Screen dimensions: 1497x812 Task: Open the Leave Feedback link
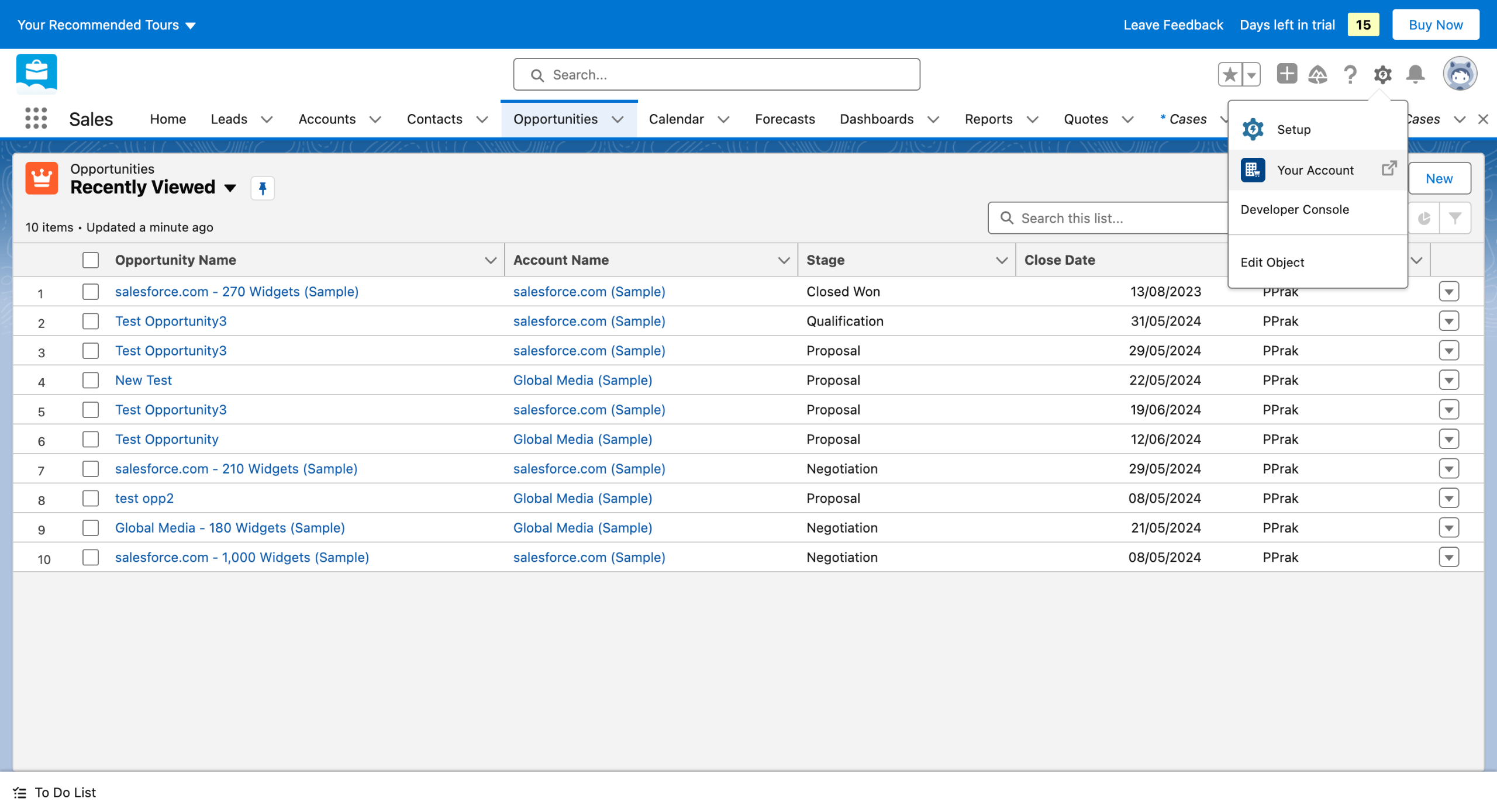click(1173, 25)
